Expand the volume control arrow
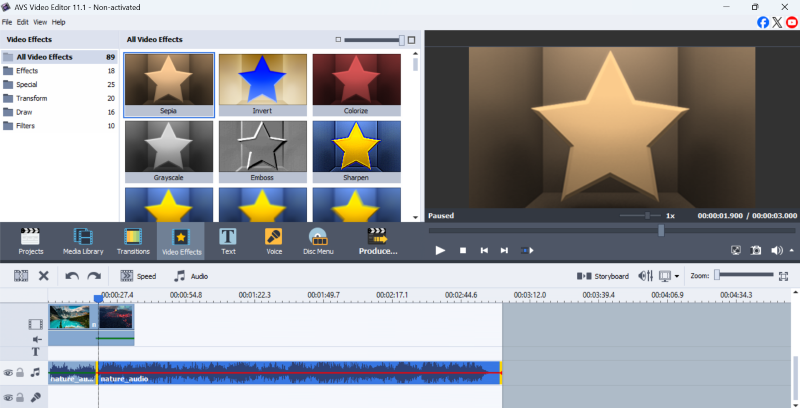 791,250
